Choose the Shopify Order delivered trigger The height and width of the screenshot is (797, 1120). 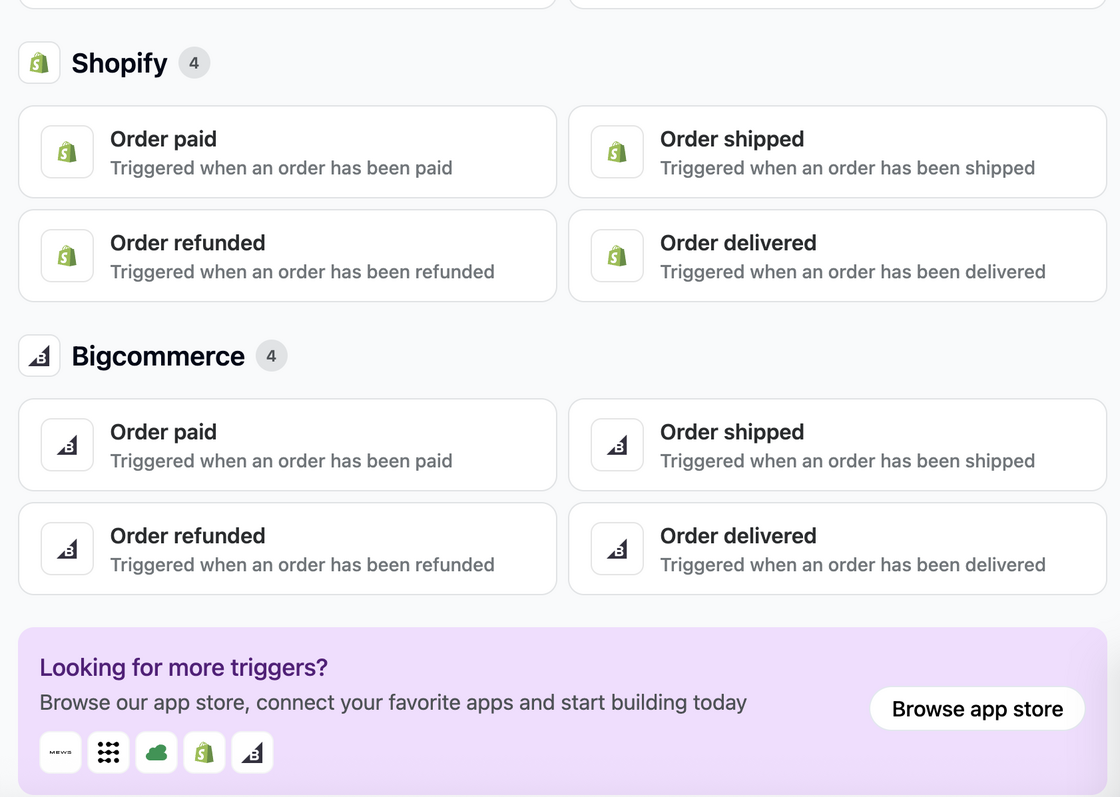(837, 256)
